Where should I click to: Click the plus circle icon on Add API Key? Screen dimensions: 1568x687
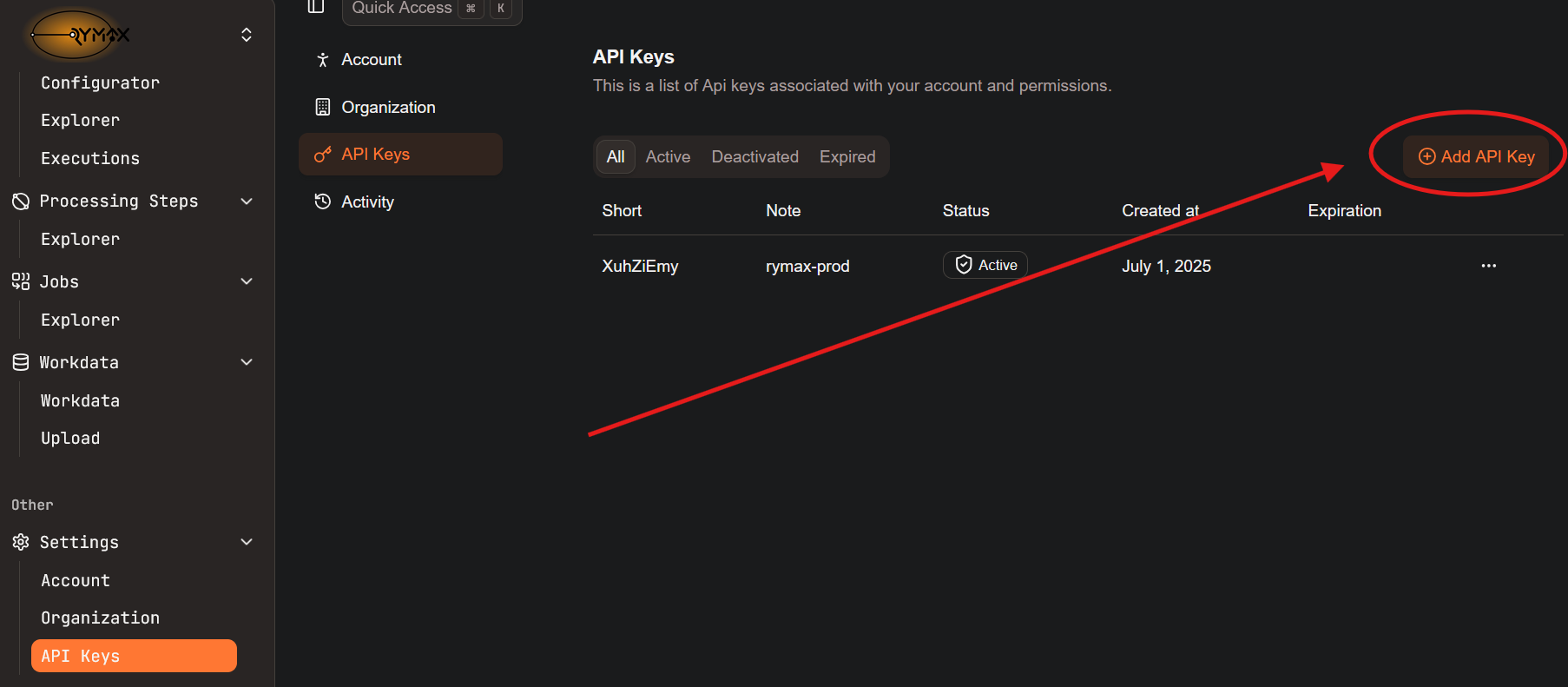(1426, 156)
